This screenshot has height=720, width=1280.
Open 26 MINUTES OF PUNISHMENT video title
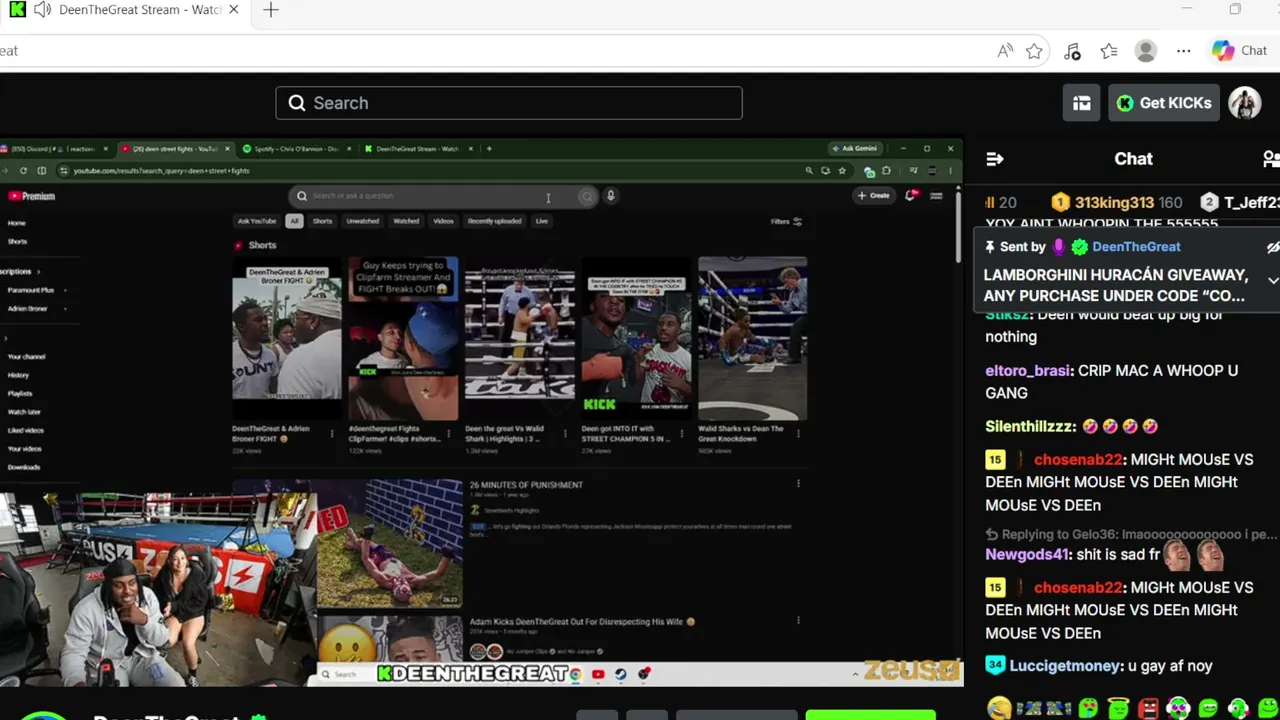point(526,485)
